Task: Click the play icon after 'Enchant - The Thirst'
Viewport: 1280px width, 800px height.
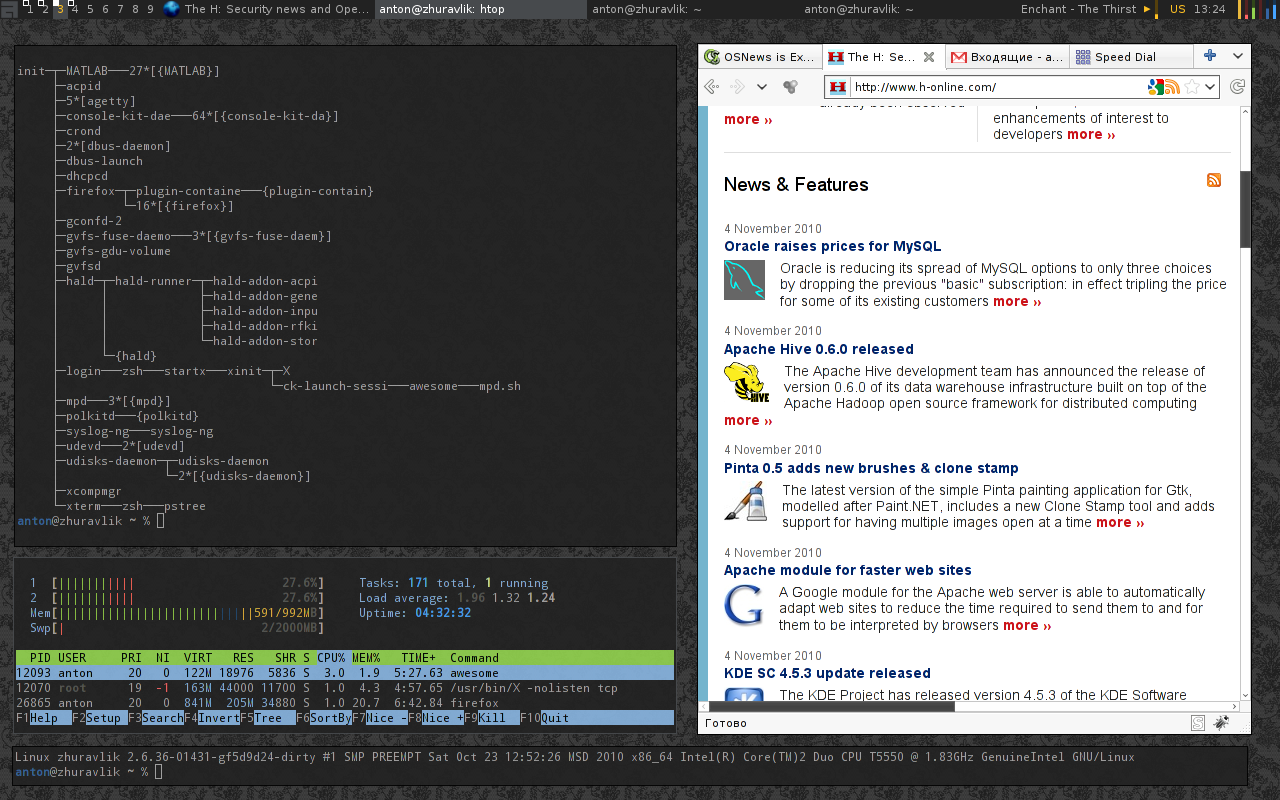Action: click(1146, 9)
